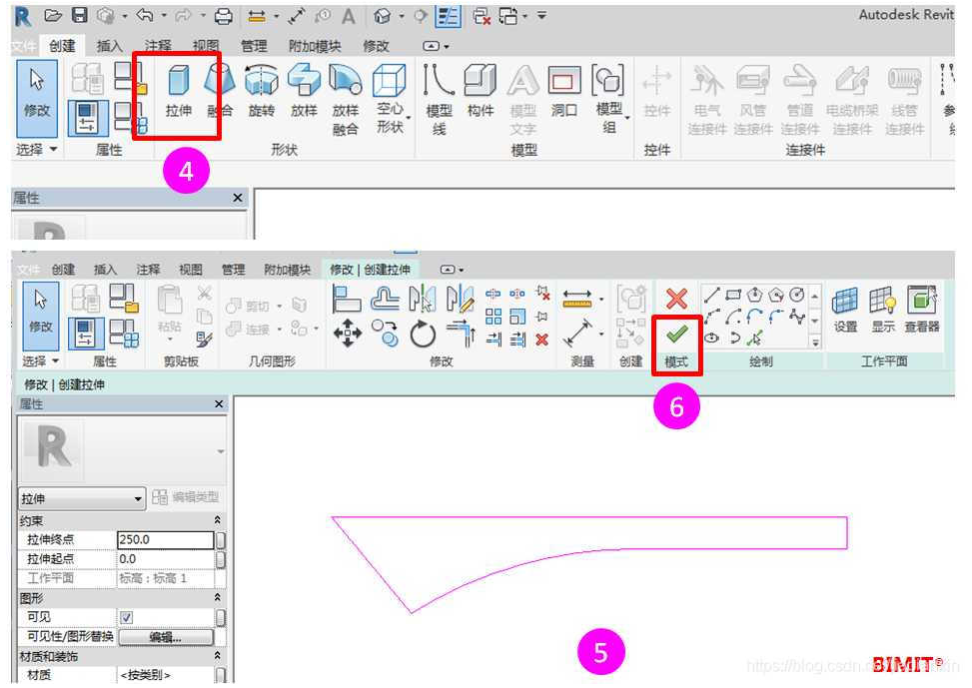Screen dimensions: 972x688
Task: Toggle the 可见 (Visible) checkbox
Action: click(x=126, y=618)
